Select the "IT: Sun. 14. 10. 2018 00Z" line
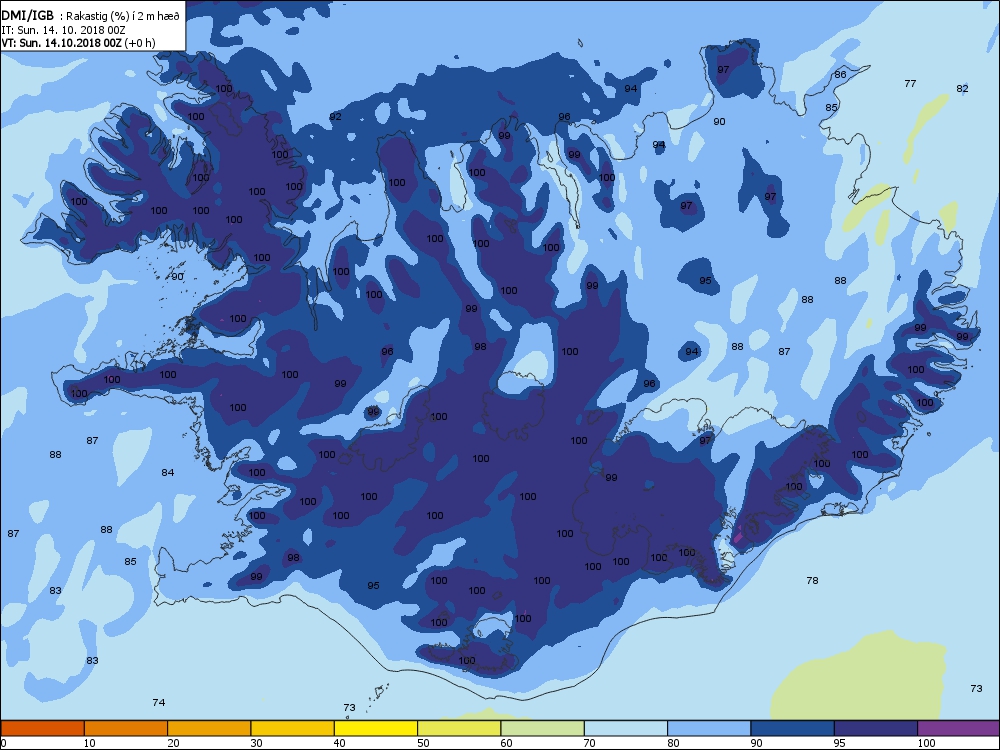1000x750 pixels. (65, 30)
